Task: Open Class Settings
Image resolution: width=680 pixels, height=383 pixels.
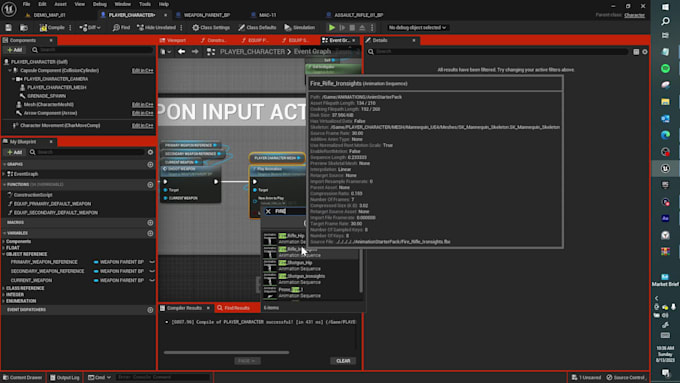Action: point(211,27)
